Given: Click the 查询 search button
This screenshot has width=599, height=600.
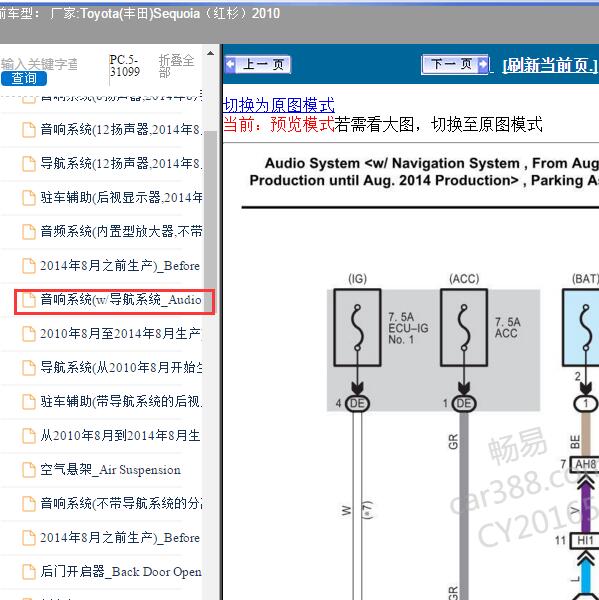Looking at the screenshot, I should point(24,78).
